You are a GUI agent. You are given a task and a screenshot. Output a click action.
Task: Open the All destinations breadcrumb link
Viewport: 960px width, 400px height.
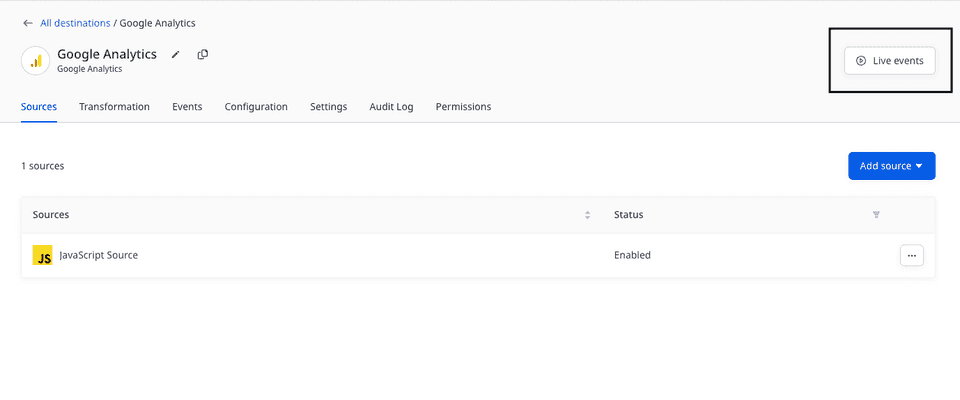(75, 23)
